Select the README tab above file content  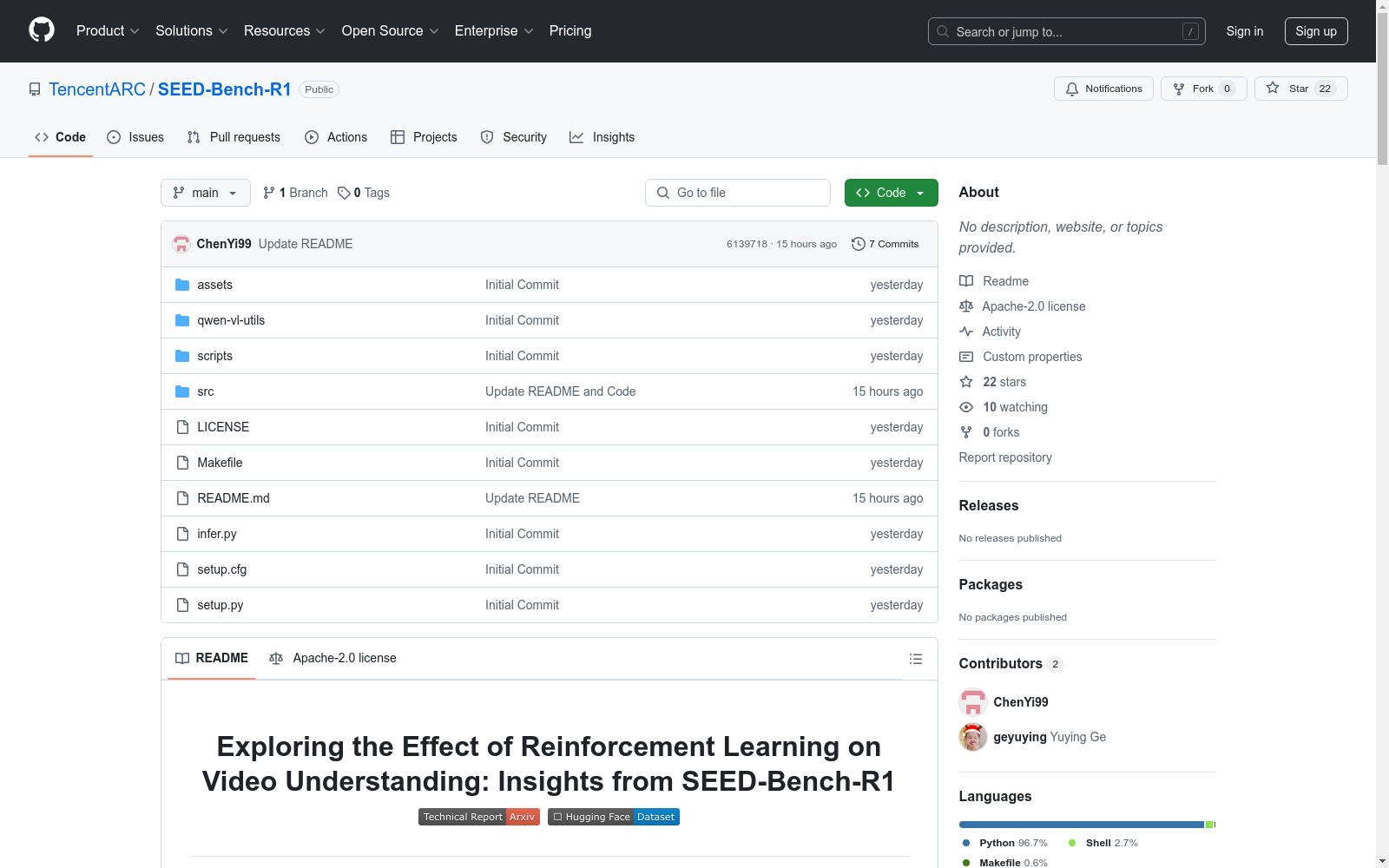(212, 658)
